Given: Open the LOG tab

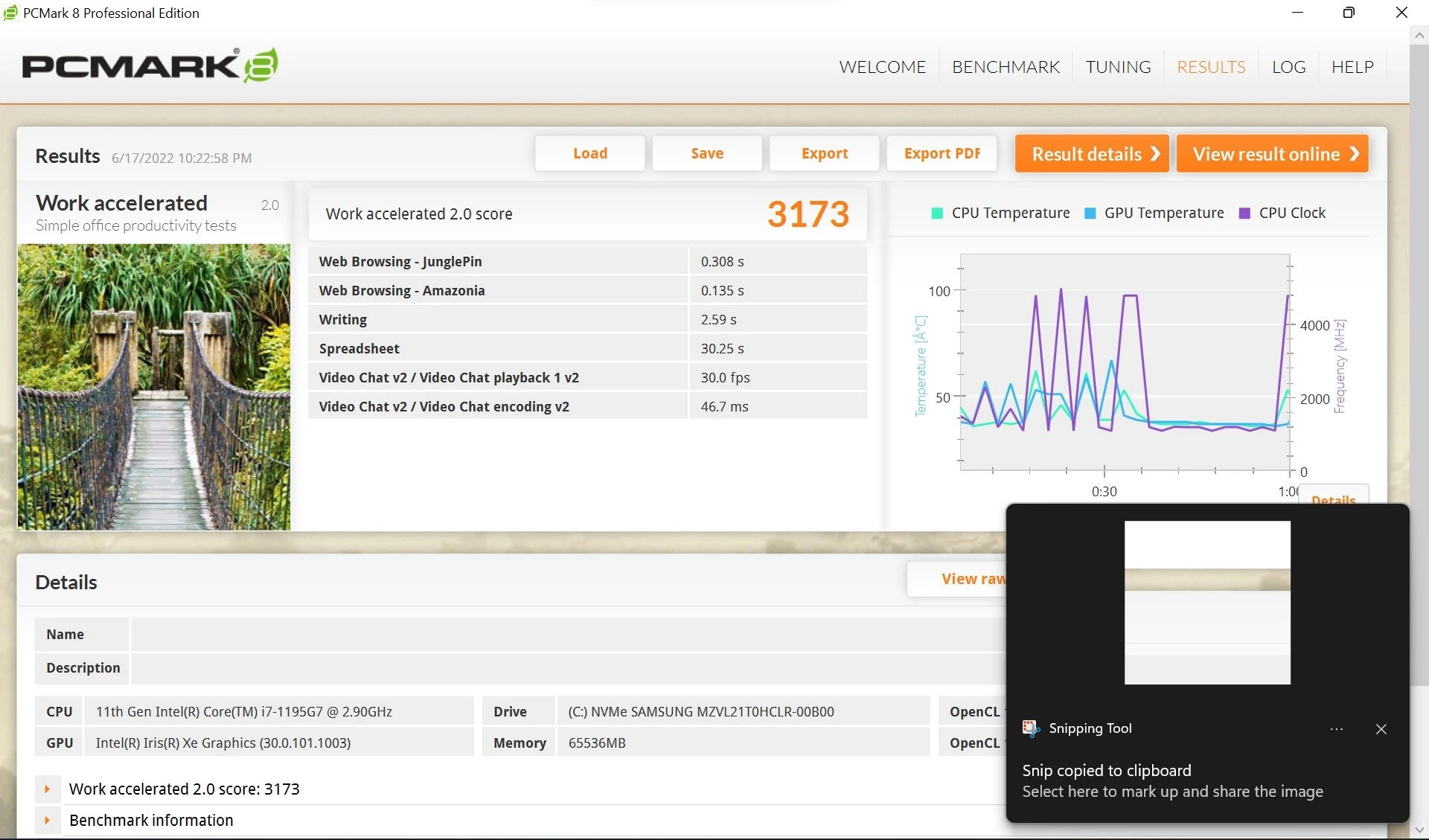Looking at the screenshot, I should click(1288, 67).
